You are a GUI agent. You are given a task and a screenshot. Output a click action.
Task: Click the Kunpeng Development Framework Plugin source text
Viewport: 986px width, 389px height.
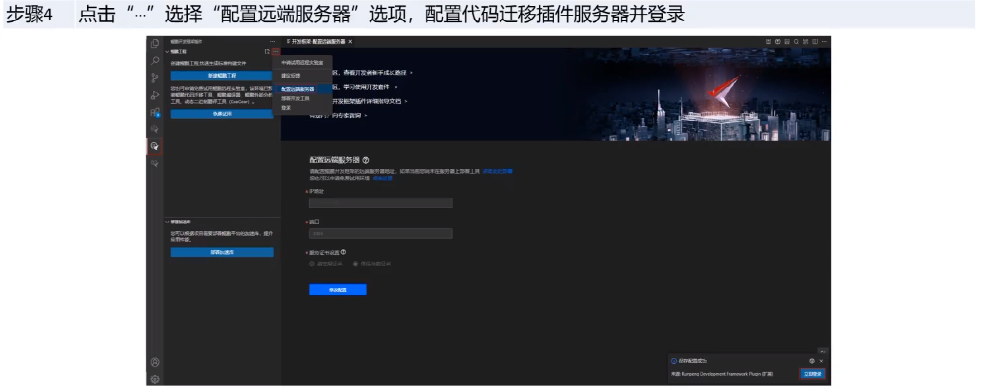(x=722, y=374)
